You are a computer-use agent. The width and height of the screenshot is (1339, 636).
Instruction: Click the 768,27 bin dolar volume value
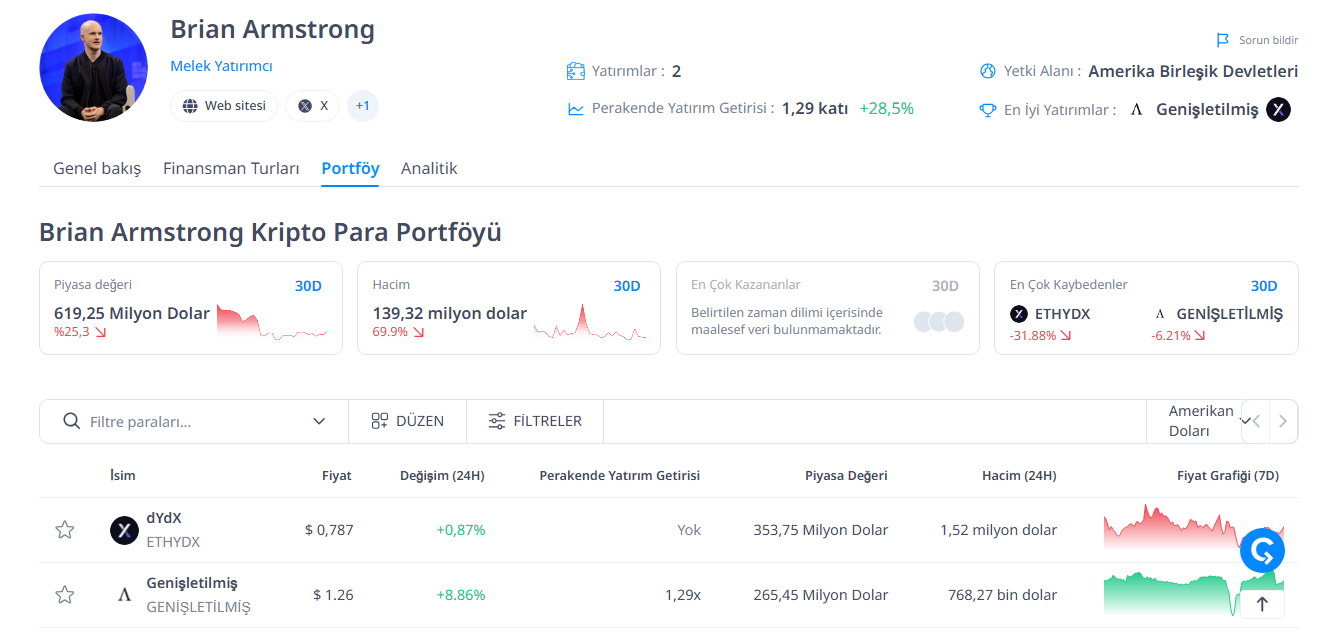pos(1003,595)
